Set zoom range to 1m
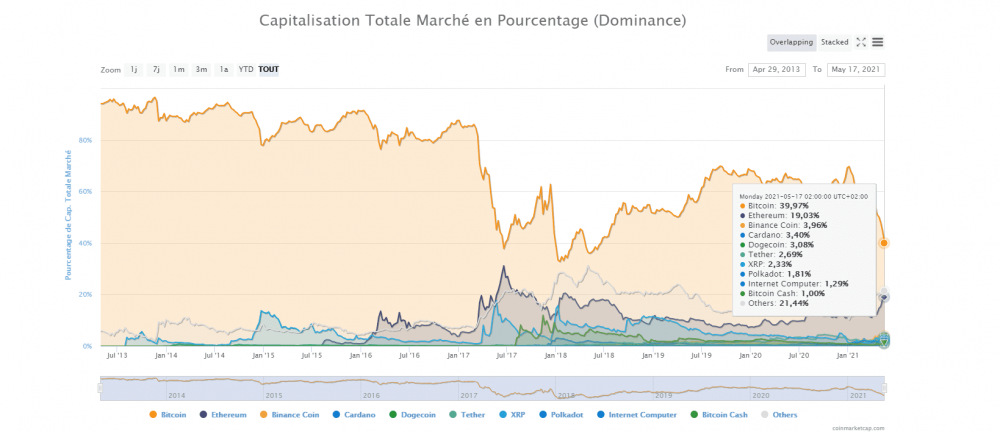The image size is (1000, 432). [178, 70]
